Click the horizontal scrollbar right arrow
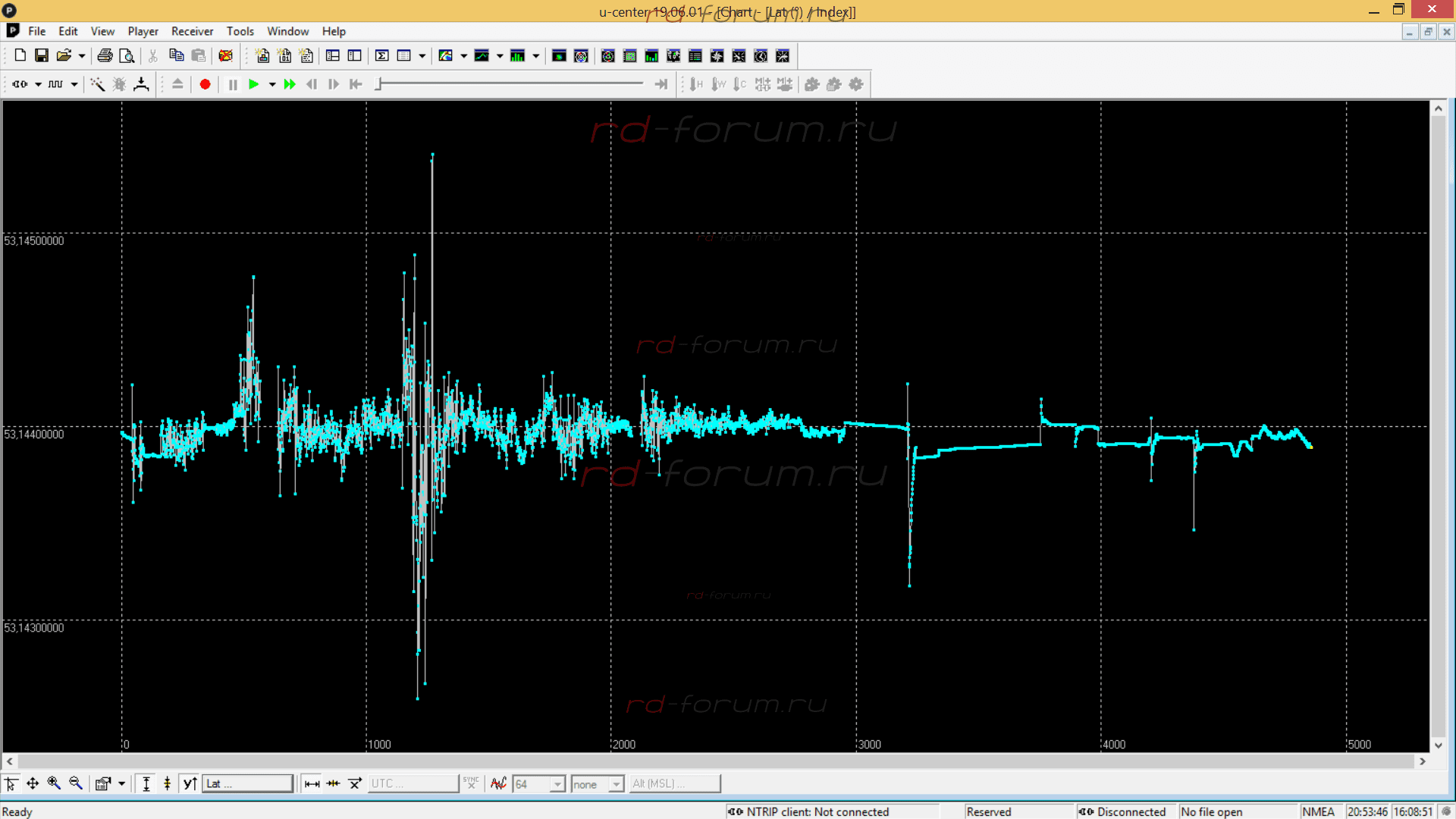The image size is (1456, 819). [1423, 761]
